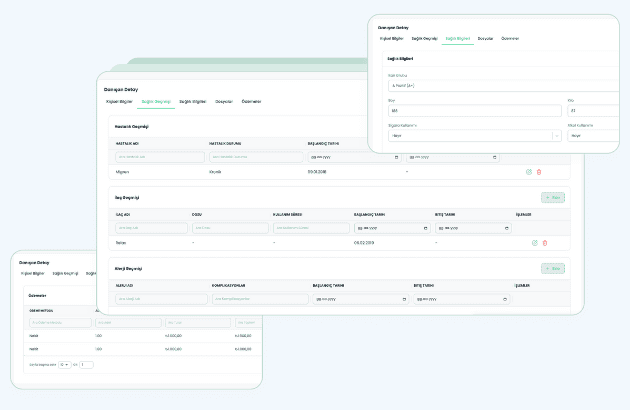Click edit icon in İlaç Geçmişi row
Viewport: 630px width, 410px height.
pyautogui.click(x=534, y=243)
